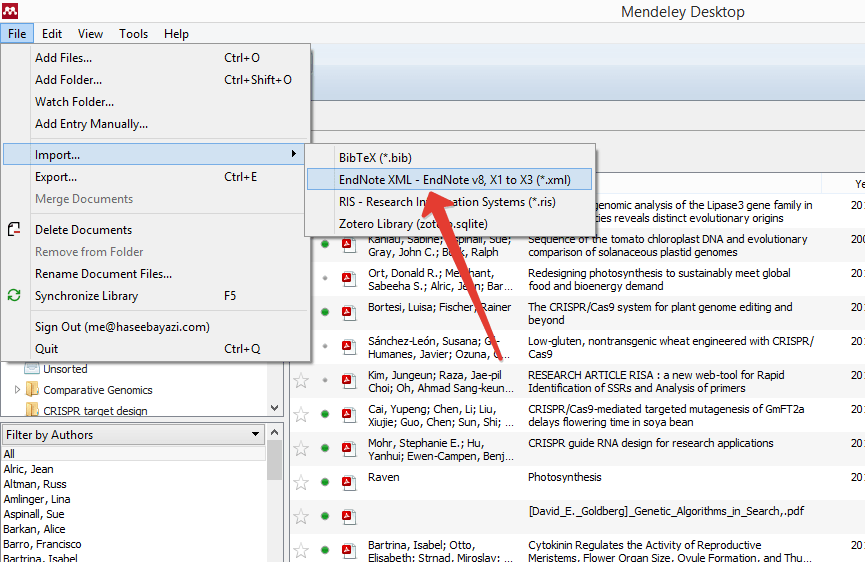
Task: Star the Bartrina, Isabel article
Action: 301,550
